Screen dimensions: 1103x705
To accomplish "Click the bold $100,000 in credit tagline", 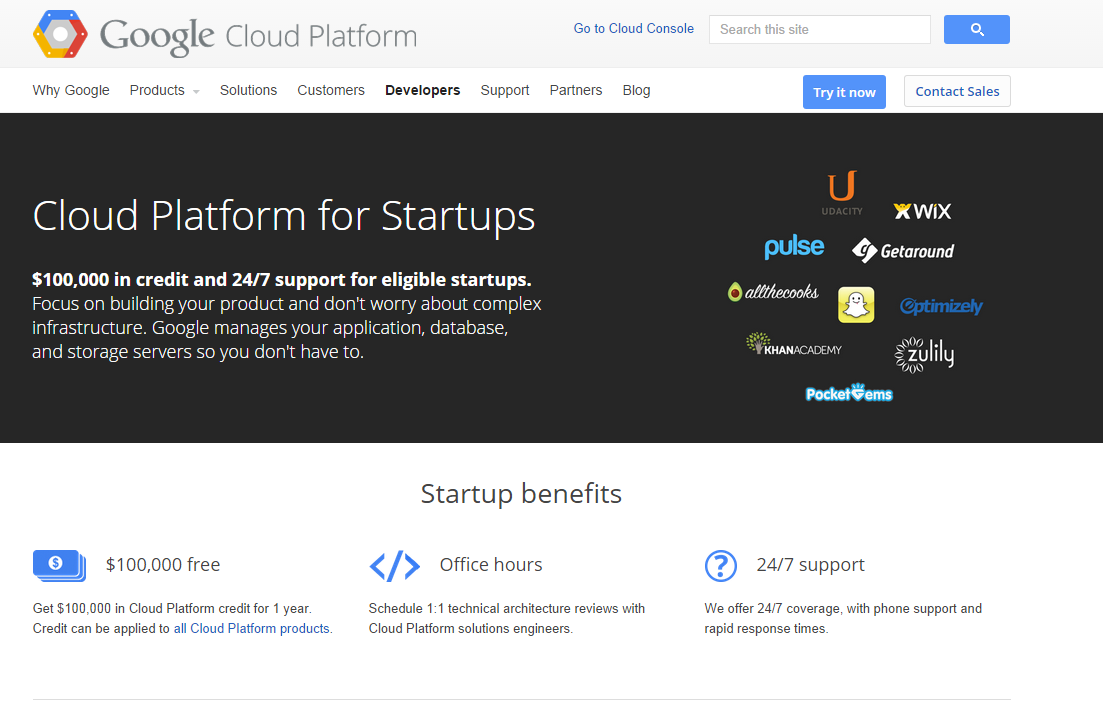I will click(x=281, y=279).
